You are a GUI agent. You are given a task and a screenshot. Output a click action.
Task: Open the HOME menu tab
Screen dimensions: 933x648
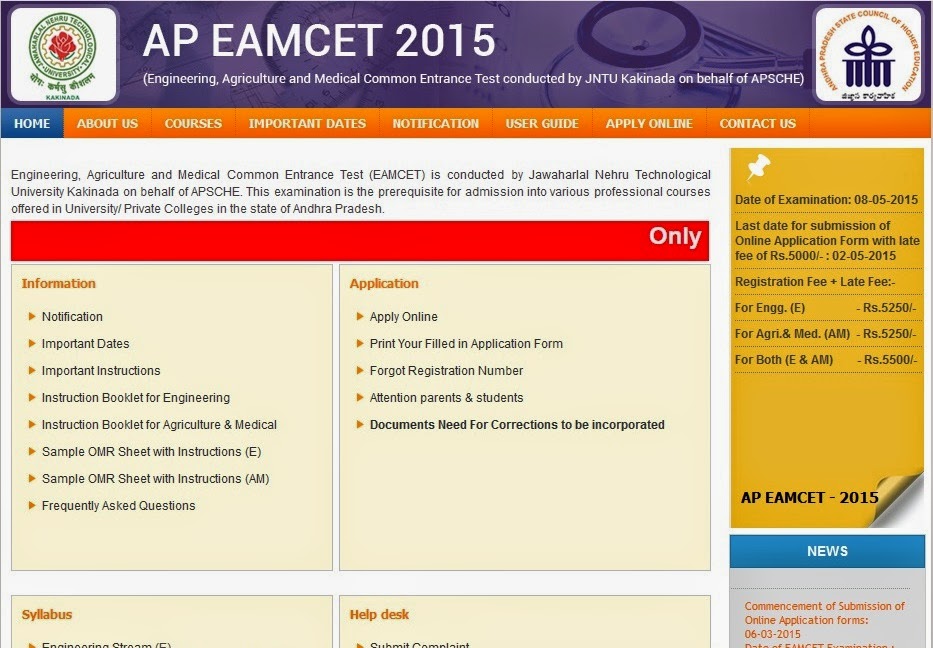pos(32,124)
